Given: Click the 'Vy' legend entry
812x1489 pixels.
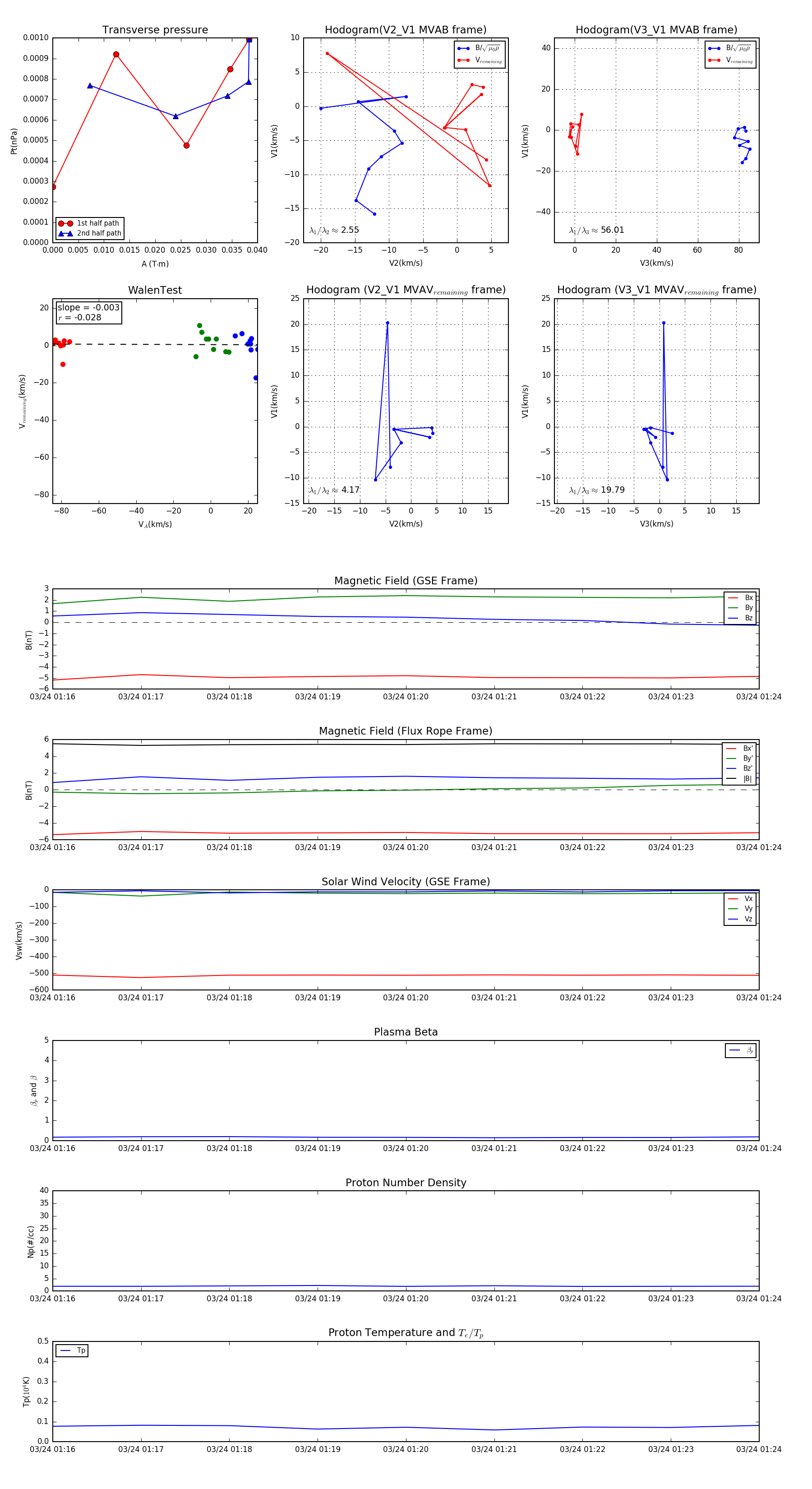Looking at the screenshot, I should point(740,909).
